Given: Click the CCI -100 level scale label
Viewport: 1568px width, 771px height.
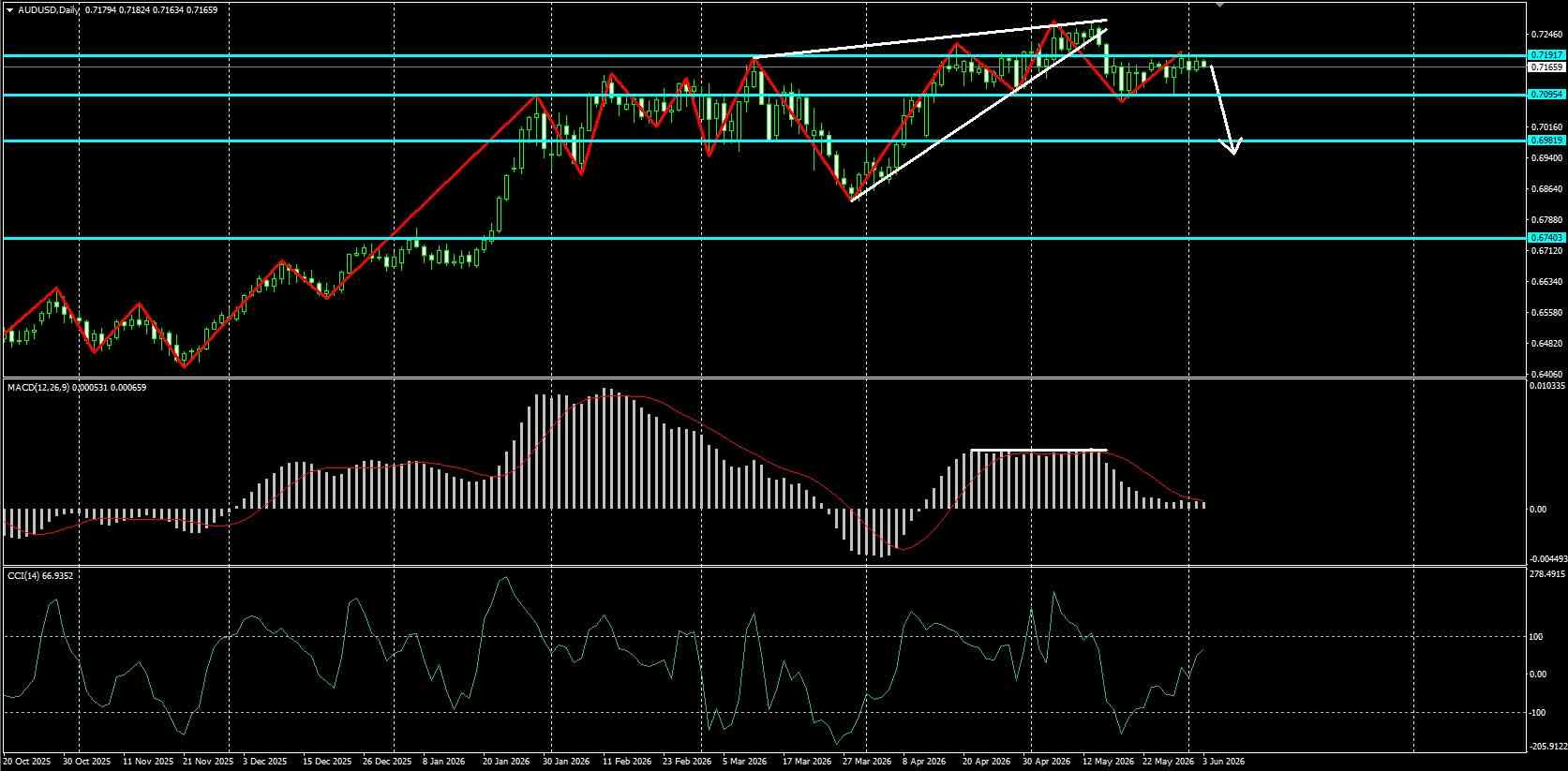Looking at the screenshot, I should (x=1537, y=713).
